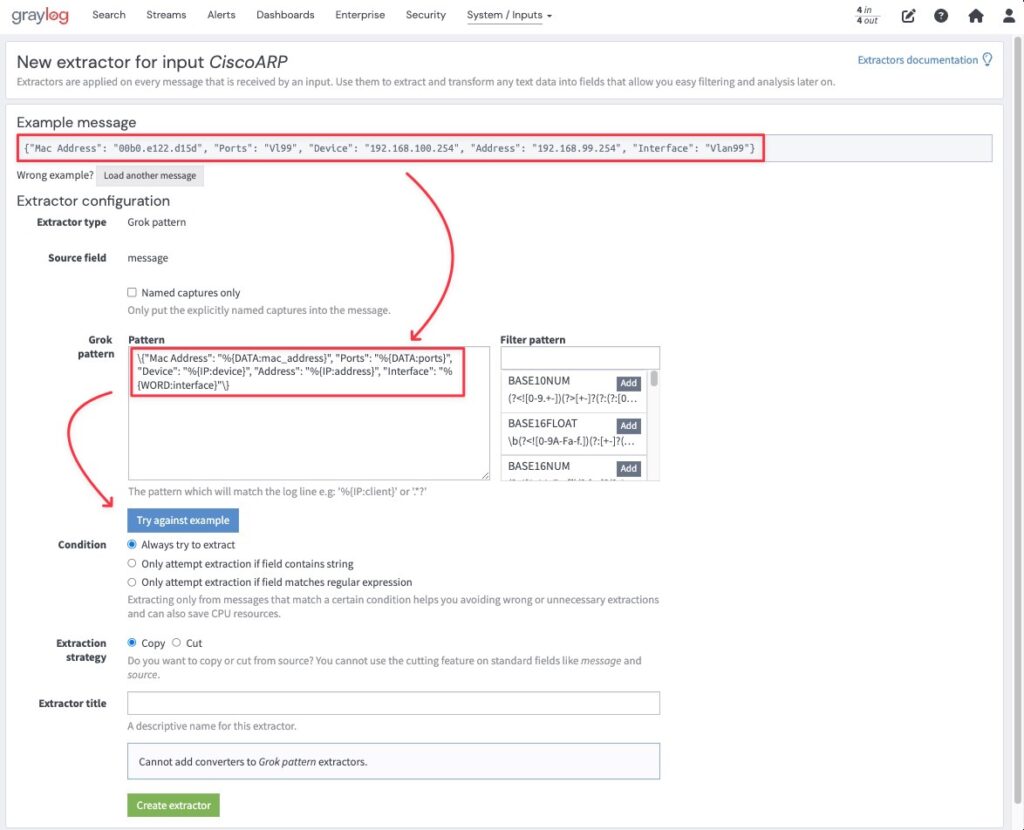Grab the Pattern textarea resize handle
Screen dimensions: 1024x830
485,475
